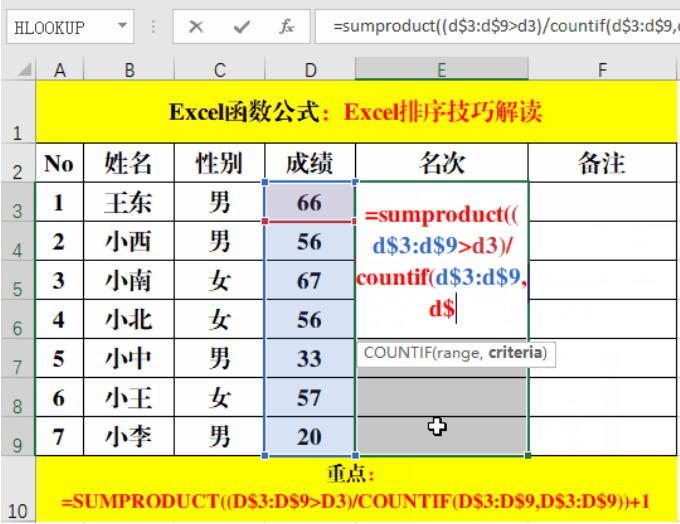Click the editing cell with the sumproduct formula

click(x=441, y=260)
